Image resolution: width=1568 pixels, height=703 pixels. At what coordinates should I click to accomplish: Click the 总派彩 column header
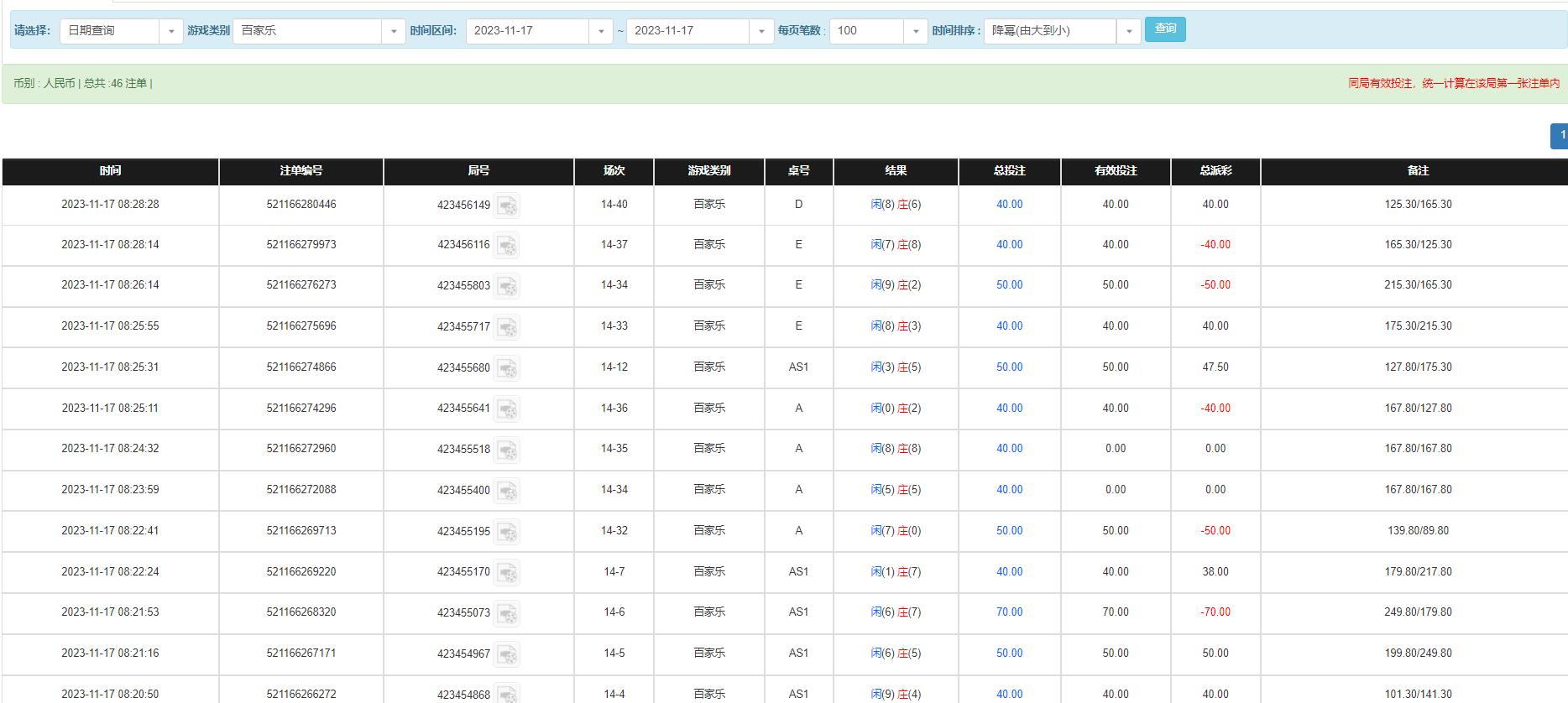coord(1215,171)
